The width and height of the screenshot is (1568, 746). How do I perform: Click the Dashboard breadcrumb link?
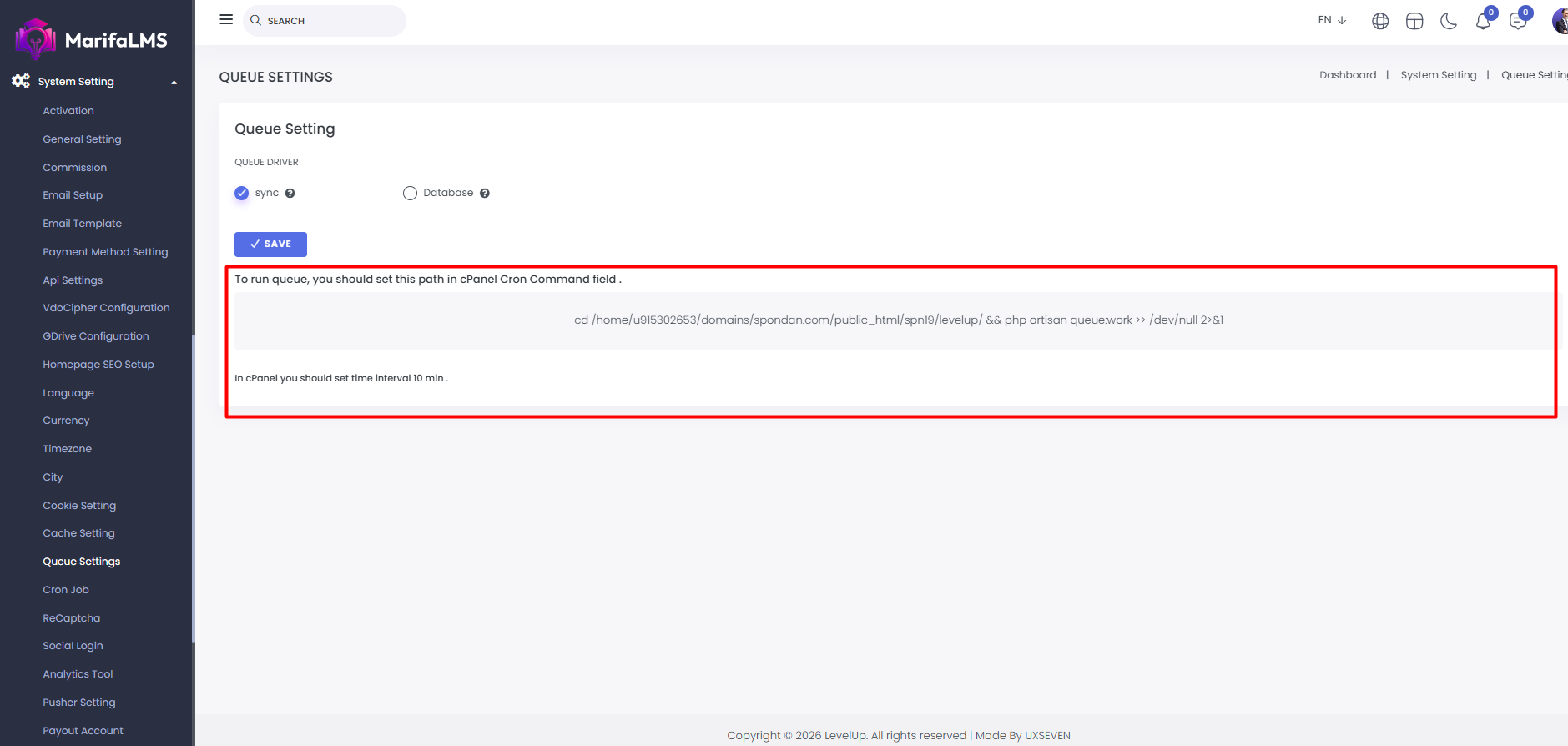1348,75
